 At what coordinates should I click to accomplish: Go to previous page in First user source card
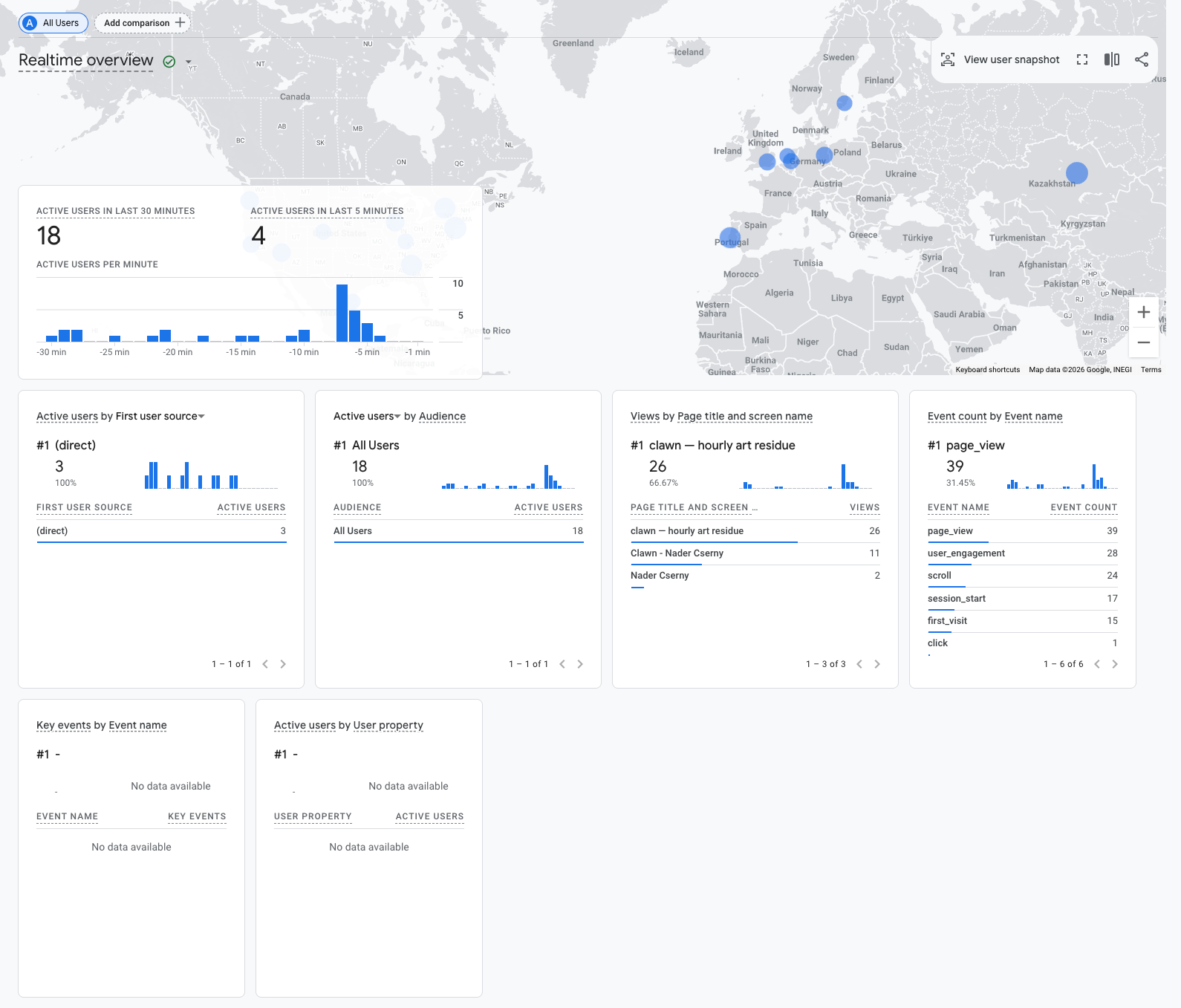pyautogui.click(x=265, y=664)
